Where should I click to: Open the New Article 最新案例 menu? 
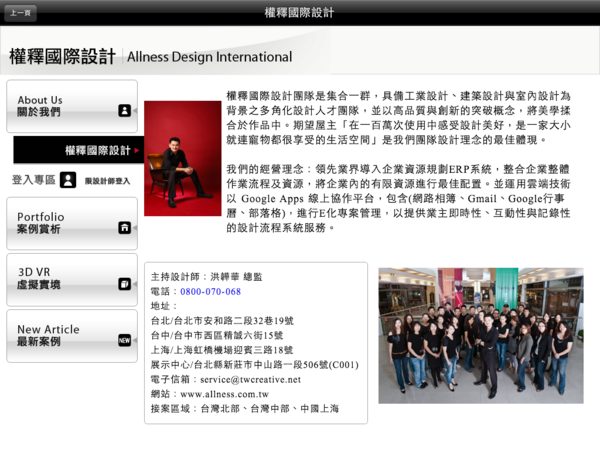72,336
